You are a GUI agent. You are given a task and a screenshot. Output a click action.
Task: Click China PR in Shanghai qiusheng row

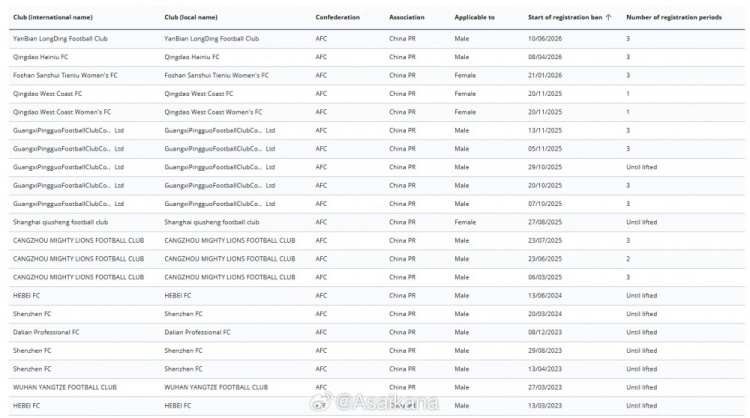(402, 222)
